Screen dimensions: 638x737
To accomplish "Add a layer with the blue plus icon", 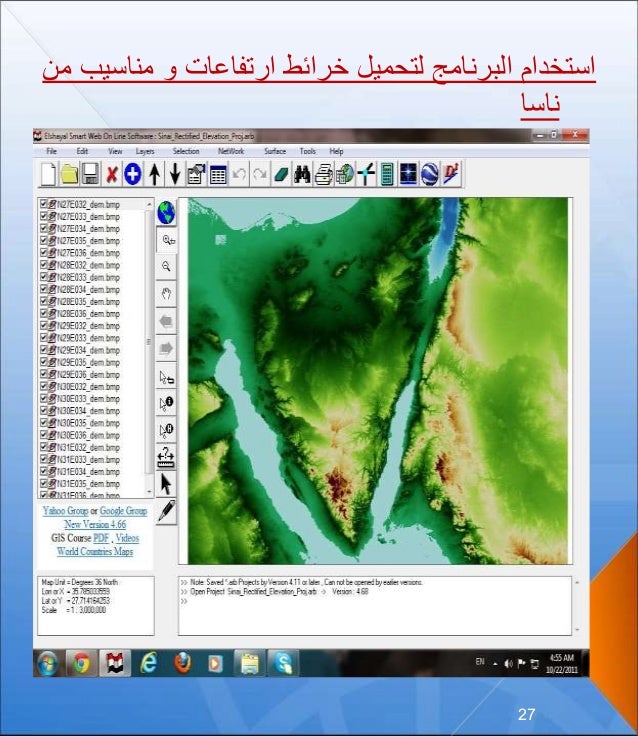I will [x=133, y=174].
